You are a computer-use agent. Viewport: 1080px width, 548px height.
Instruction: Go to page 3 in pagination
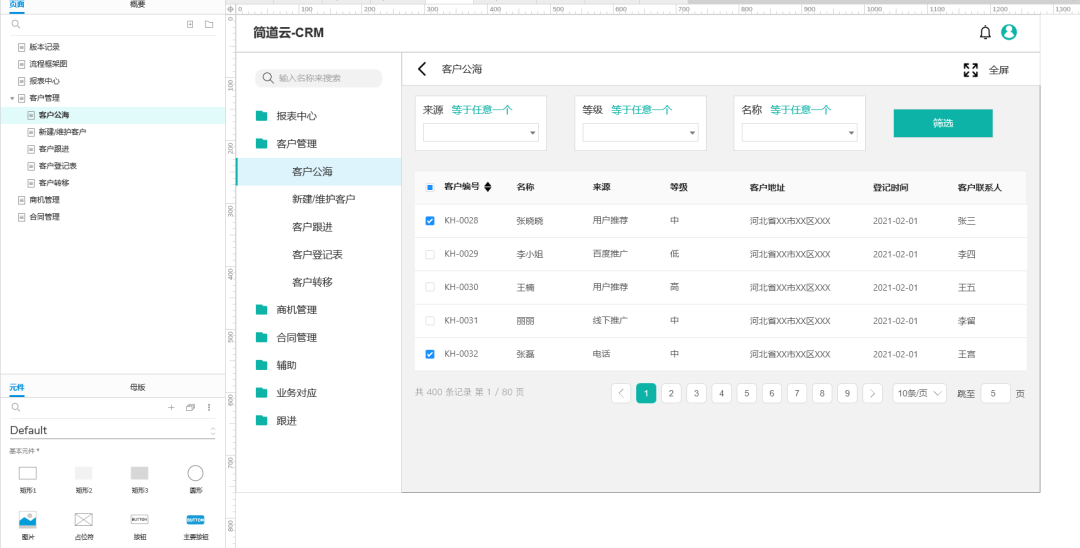coord(696,393)
